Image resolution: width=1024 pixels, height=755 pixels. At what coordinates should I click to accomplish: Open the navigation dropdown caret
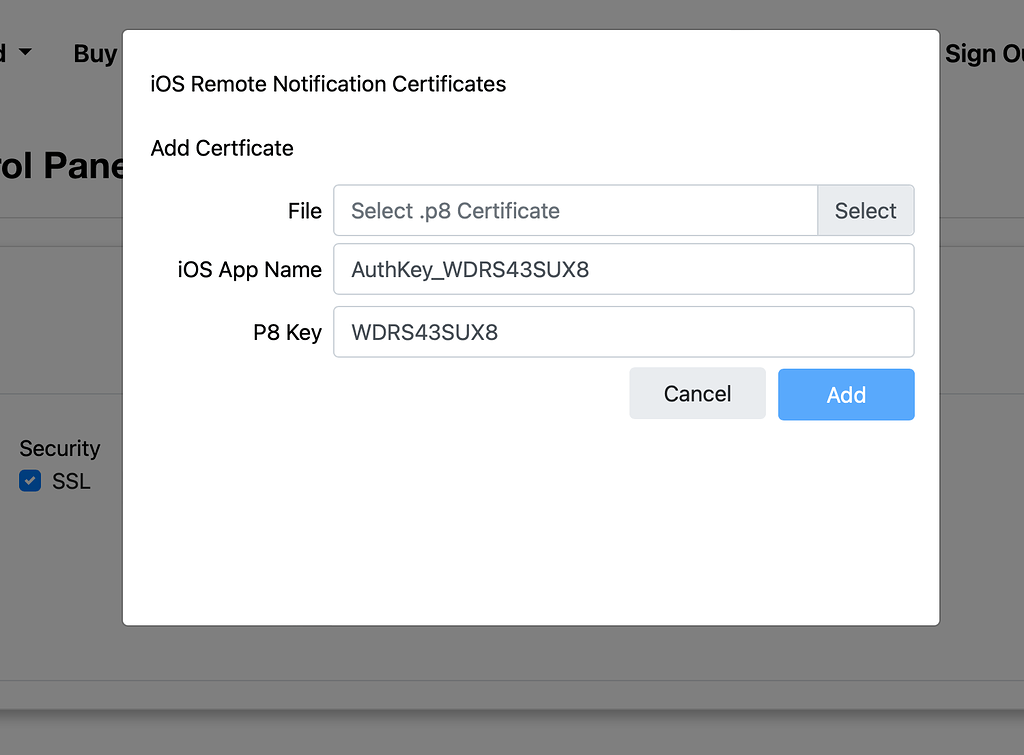(x=25, y=53)
